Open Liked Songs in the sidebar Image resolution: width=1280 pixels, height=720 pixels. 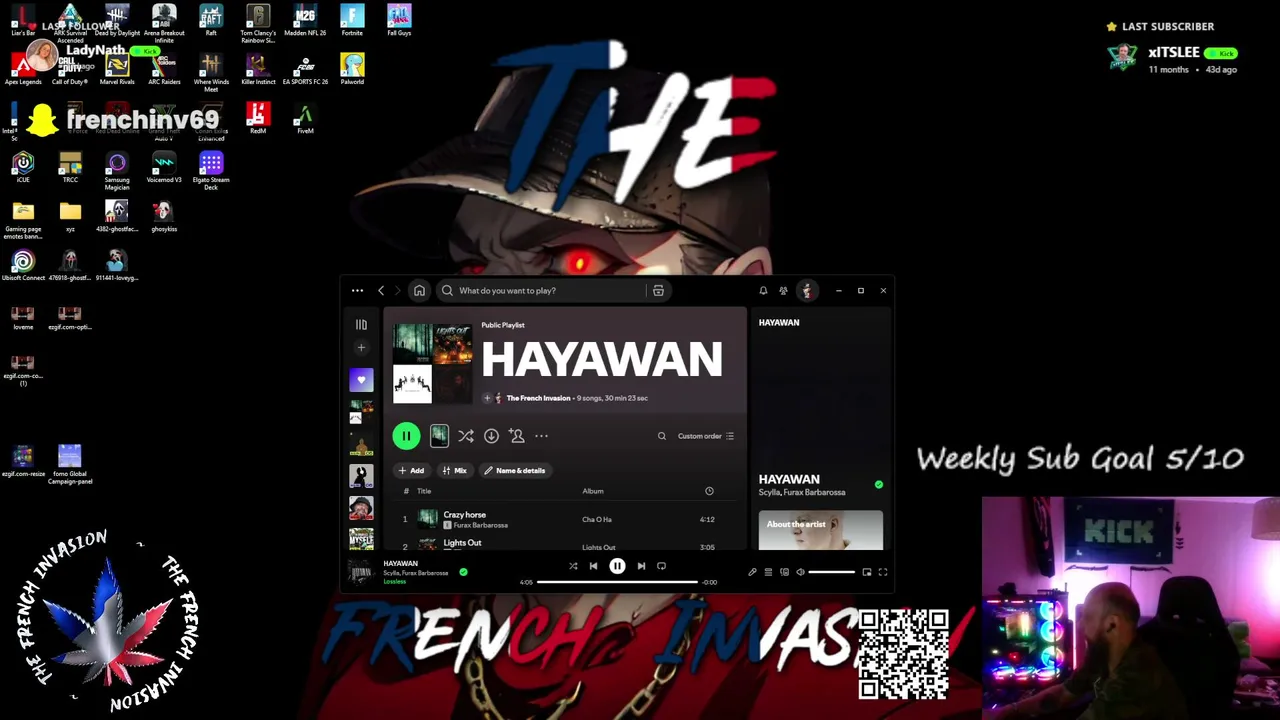click(x=361, y=380)
